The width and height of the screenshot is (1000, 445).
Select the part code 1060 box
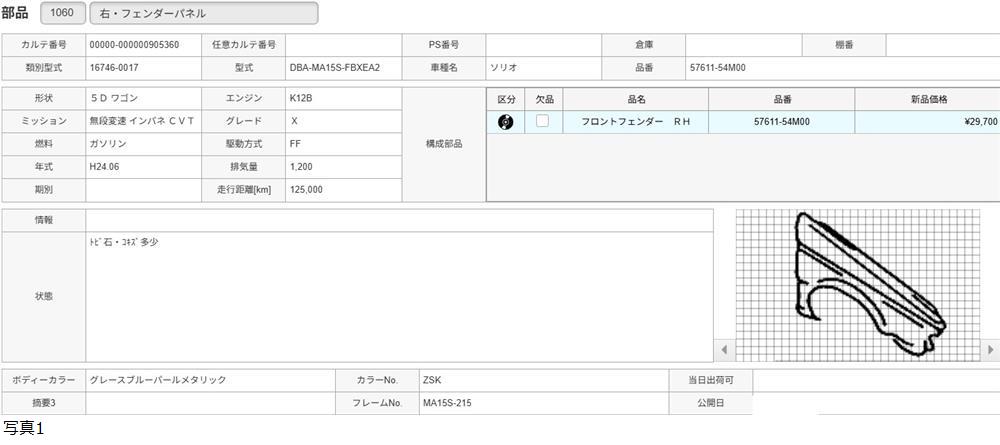62,13
